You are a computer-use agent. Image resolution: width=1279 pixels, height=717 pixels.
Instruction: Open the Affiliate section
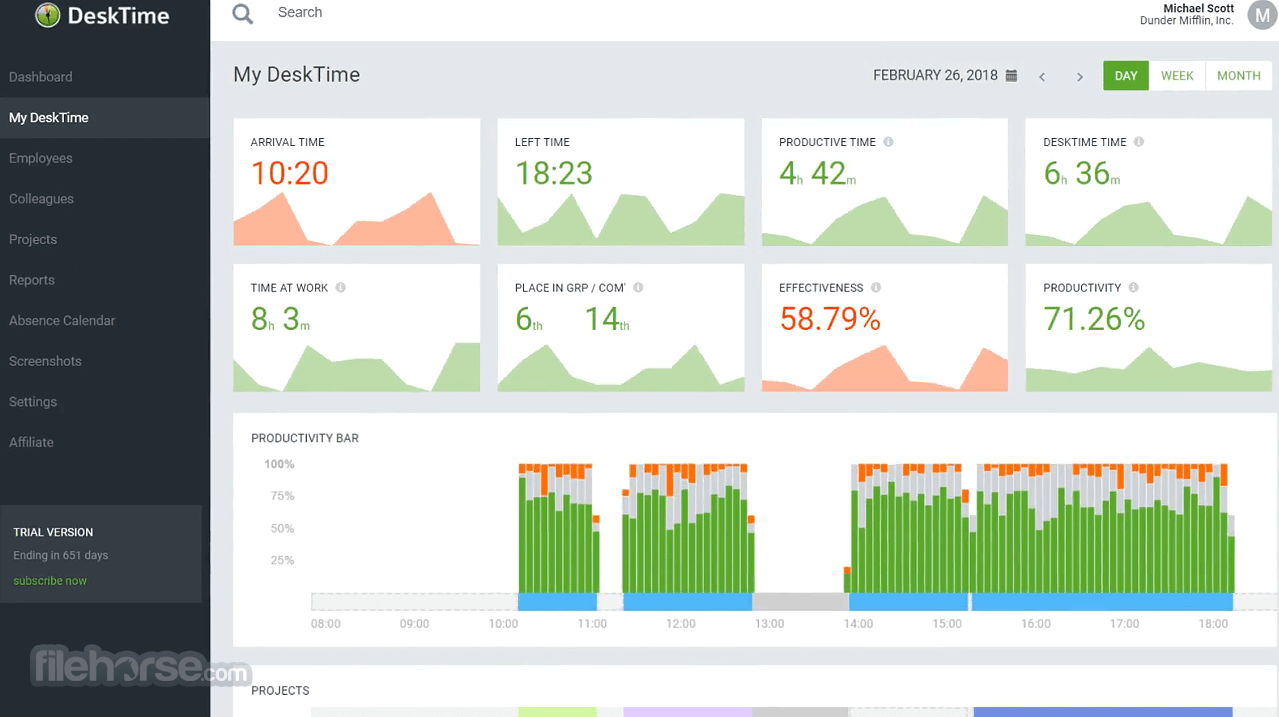31,442
